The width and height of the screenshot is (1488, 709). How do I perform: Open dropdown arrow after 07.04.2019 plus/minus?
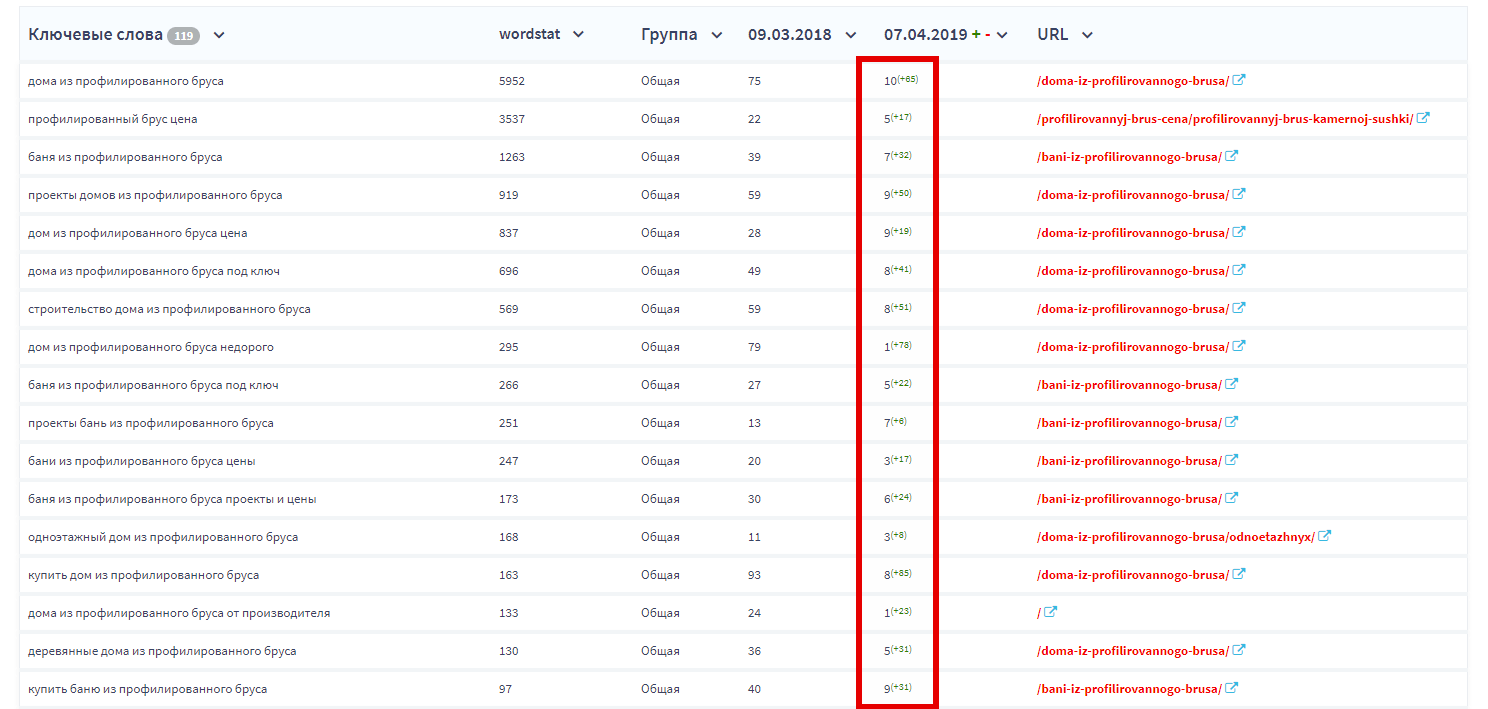point(1002,35)
